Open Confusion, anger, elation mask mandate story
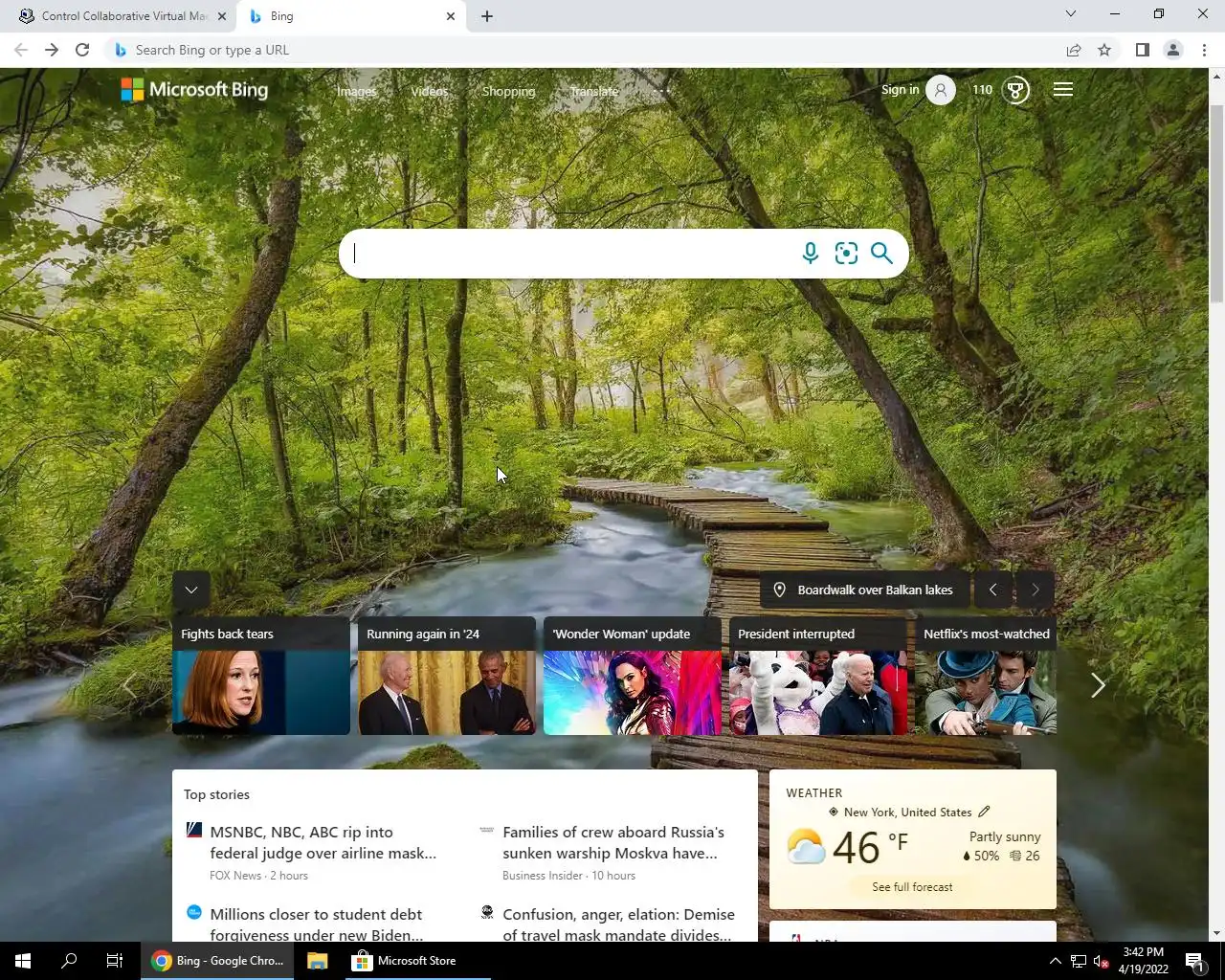This screenshot has height=980, width=1225. [x=618, y=924]
